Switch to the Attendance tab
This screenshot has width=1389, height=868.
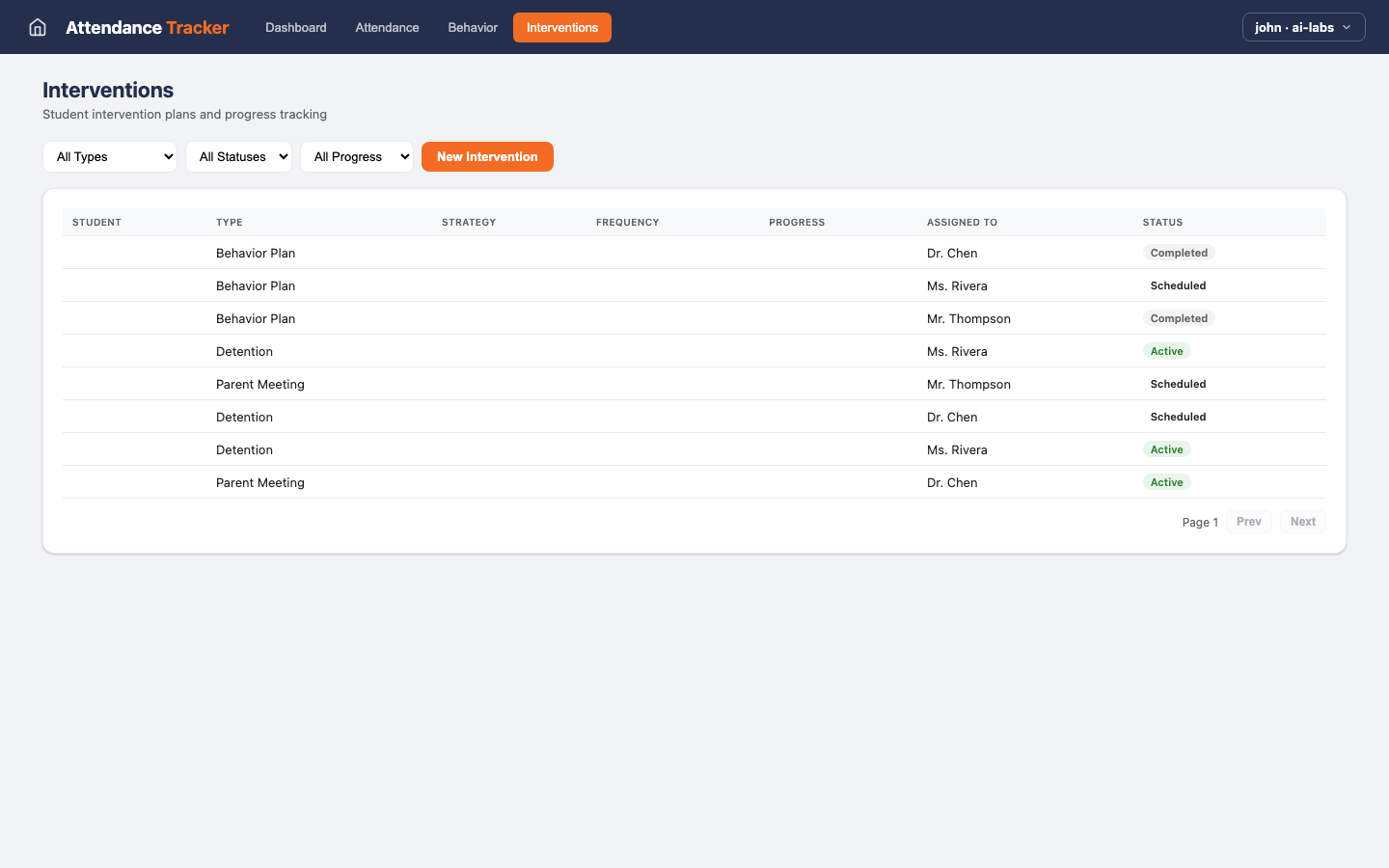point(387,27)
